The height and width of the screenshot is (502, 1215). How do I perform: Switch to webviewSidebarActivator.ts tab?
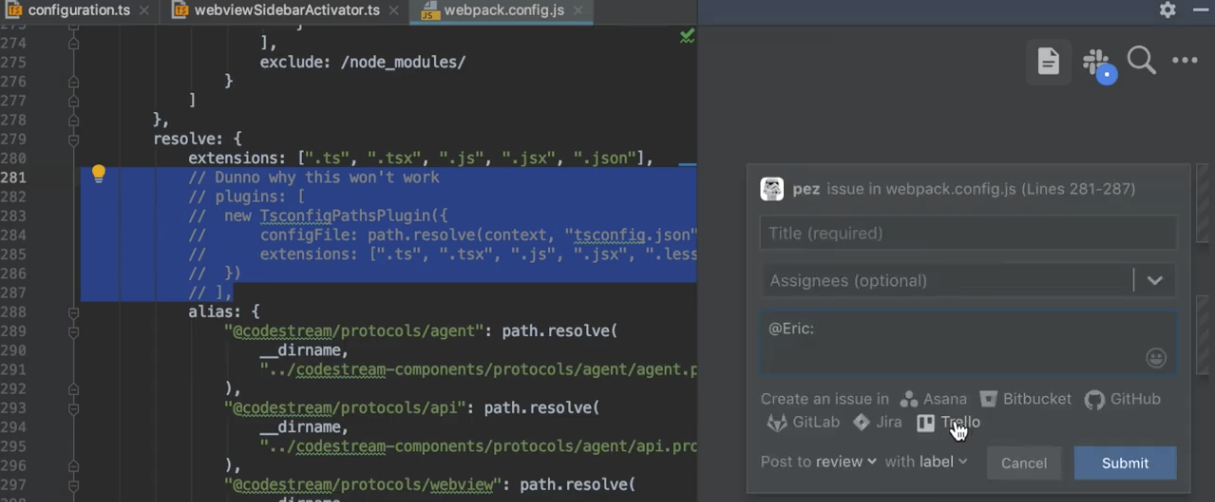click(286, 11)
